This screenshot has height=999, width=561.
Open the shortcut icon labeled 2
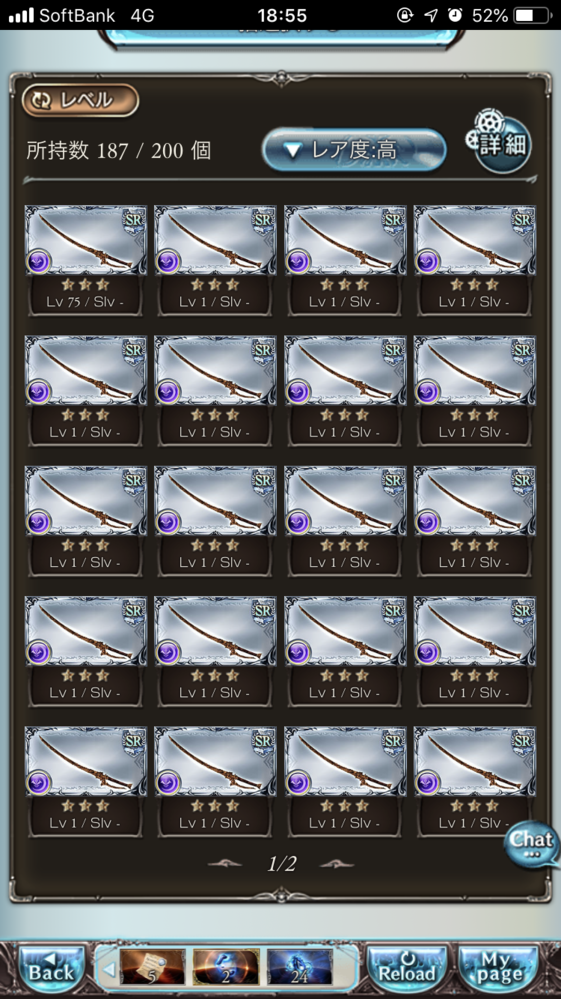[226, 967]
